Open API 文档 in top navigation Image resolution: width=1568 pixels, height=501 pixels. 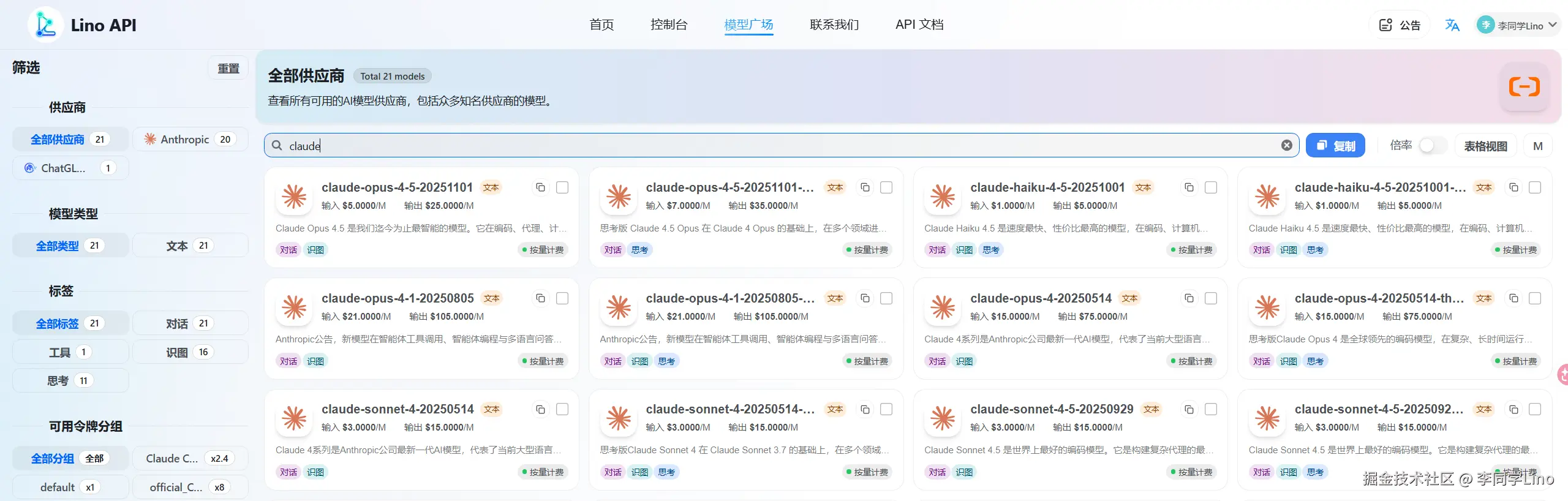(x=919, y=24)
